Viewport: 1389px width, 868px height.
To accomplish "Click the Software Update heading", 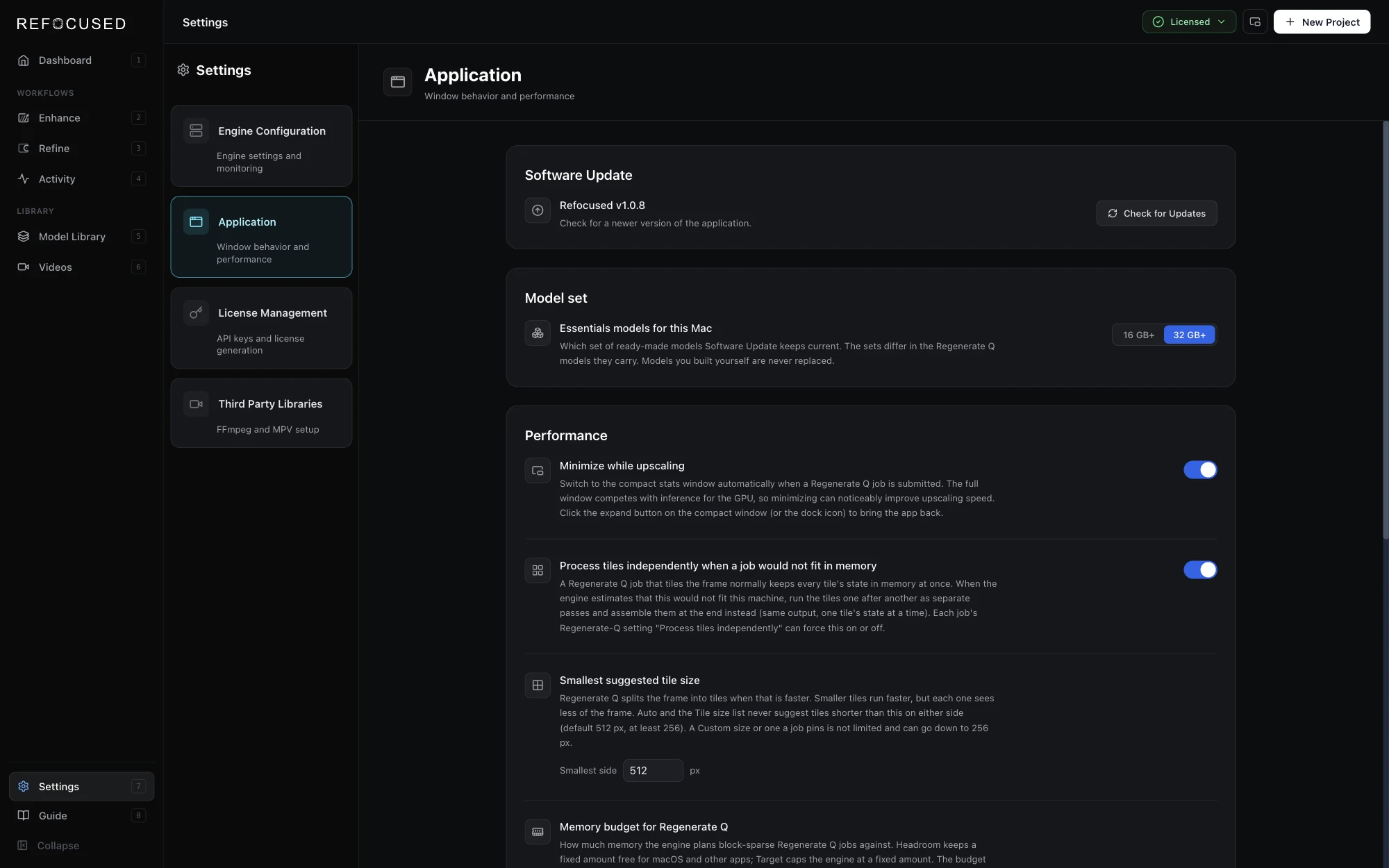I will coord(579,175).
